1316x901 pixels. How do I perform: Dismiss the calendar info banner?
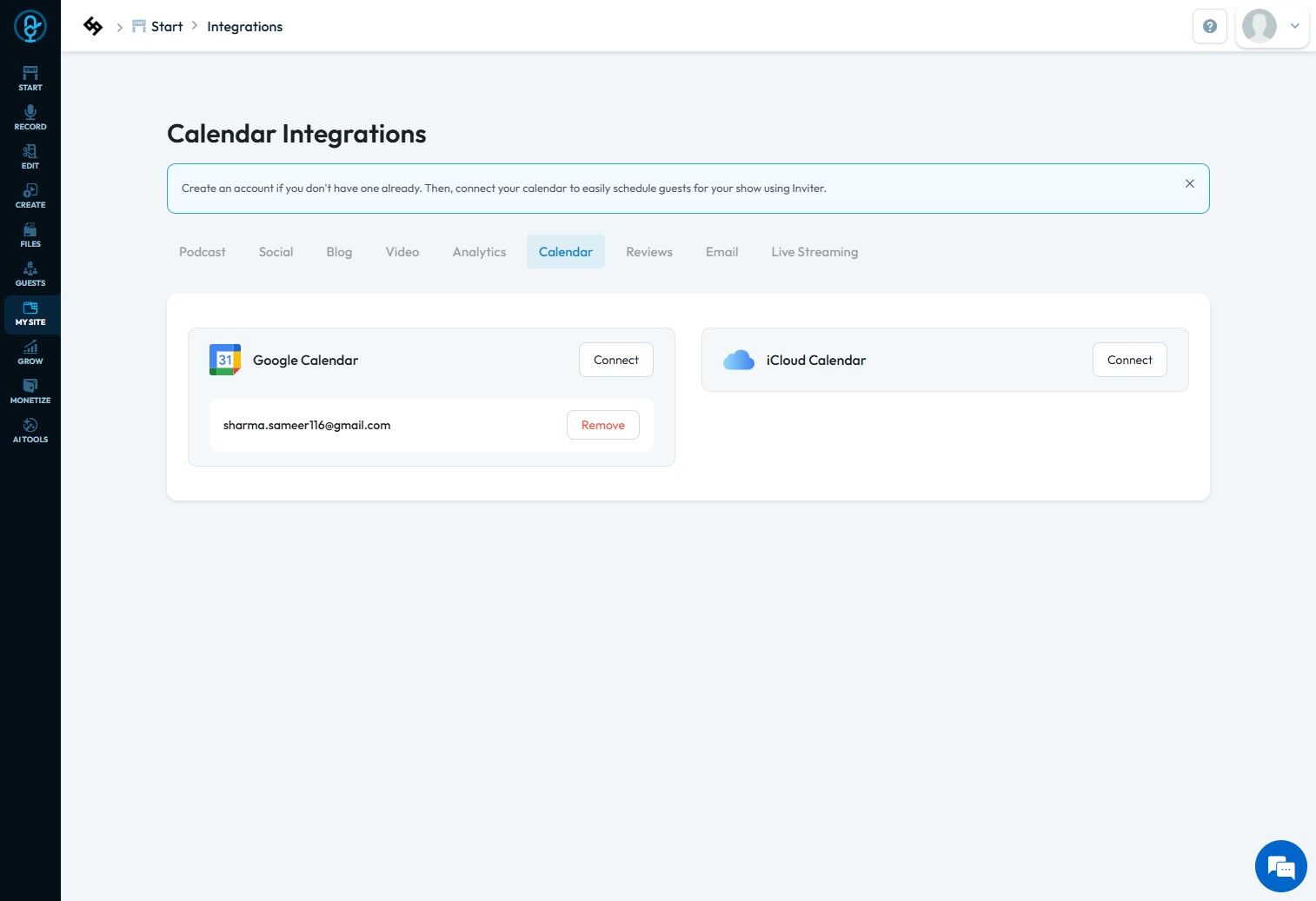(1190, 183)
